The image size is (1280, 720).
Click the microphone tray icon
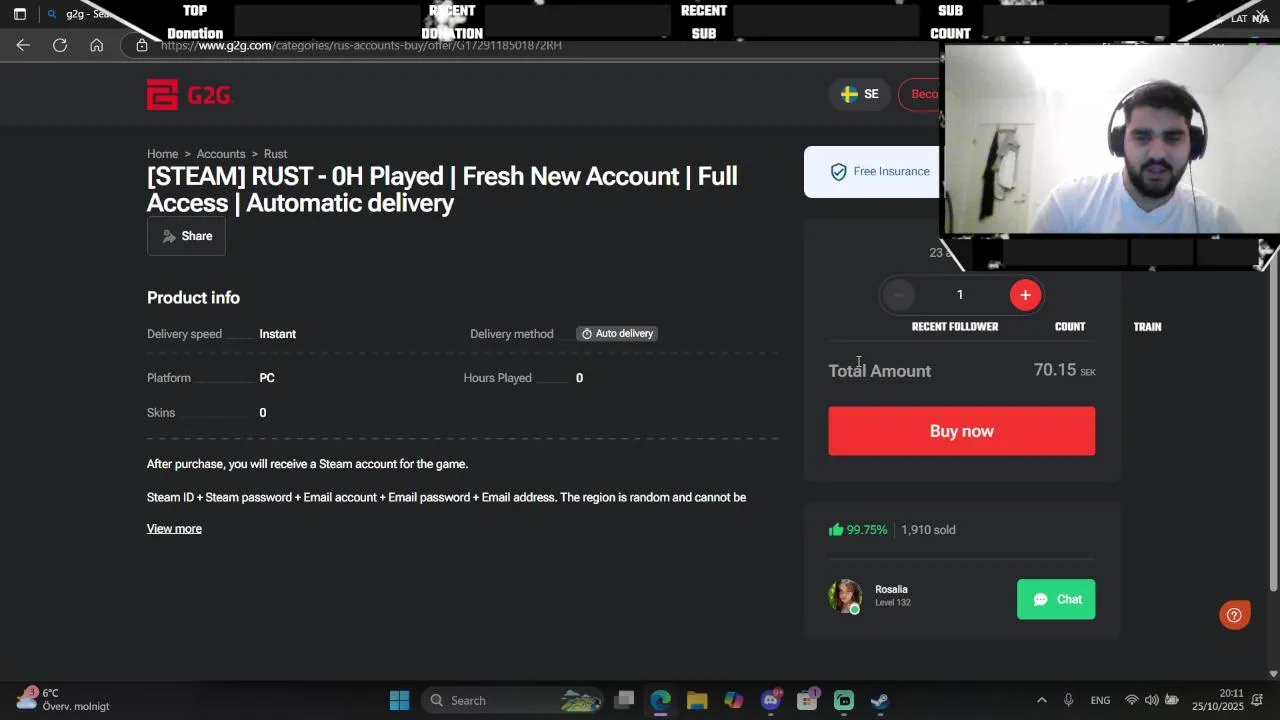1069,700
